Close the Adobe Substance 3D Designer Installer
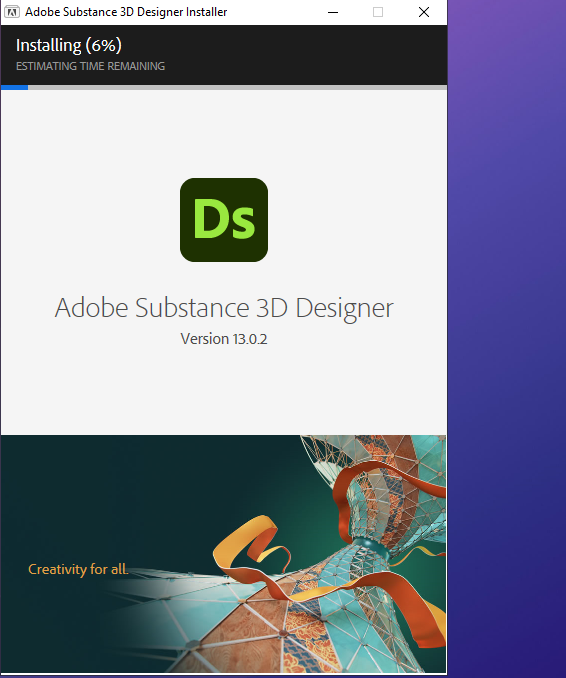The image size is (566, 678). pos(424,12)
